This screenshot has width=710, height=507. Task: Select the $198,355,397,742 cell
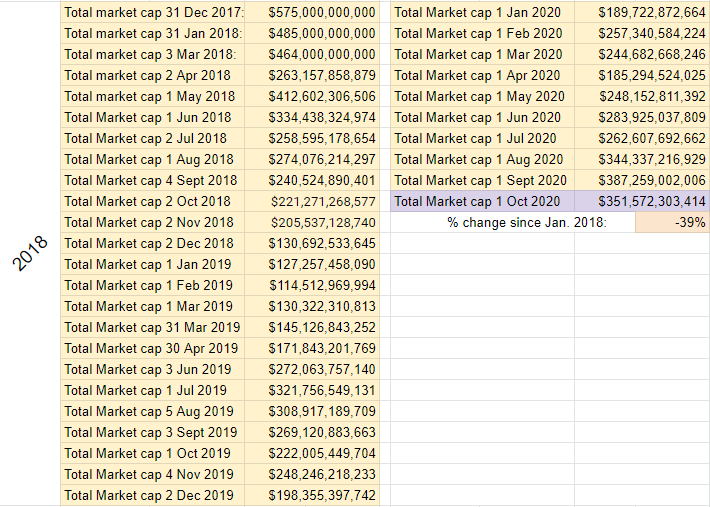click(x=312, y=495)
